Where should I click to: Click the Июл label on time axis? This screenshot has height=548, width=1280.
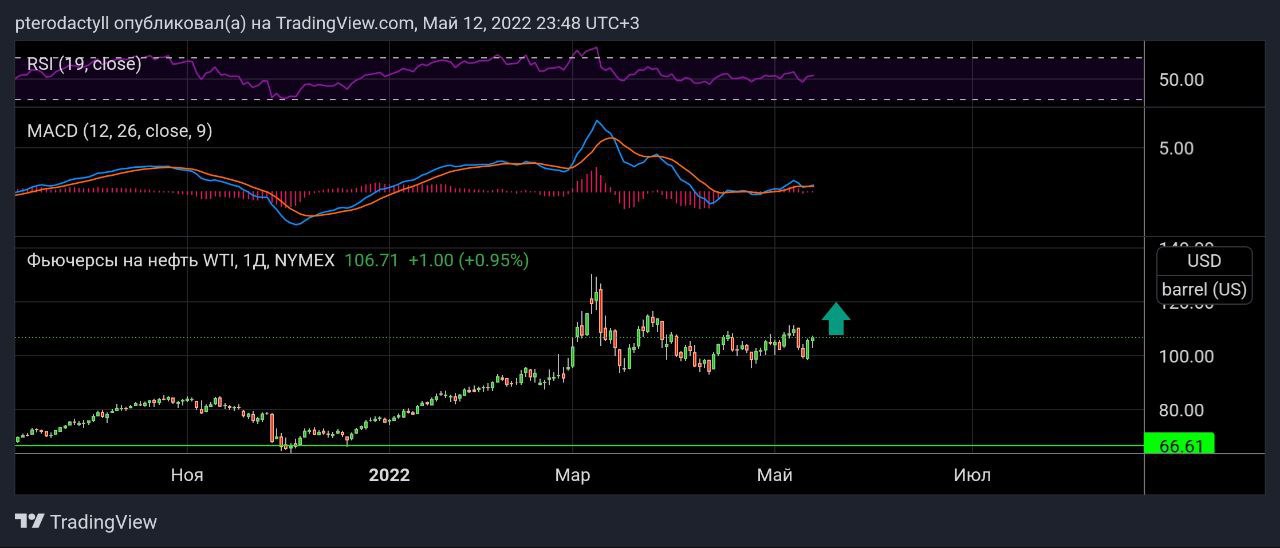(x=972, y=474)
